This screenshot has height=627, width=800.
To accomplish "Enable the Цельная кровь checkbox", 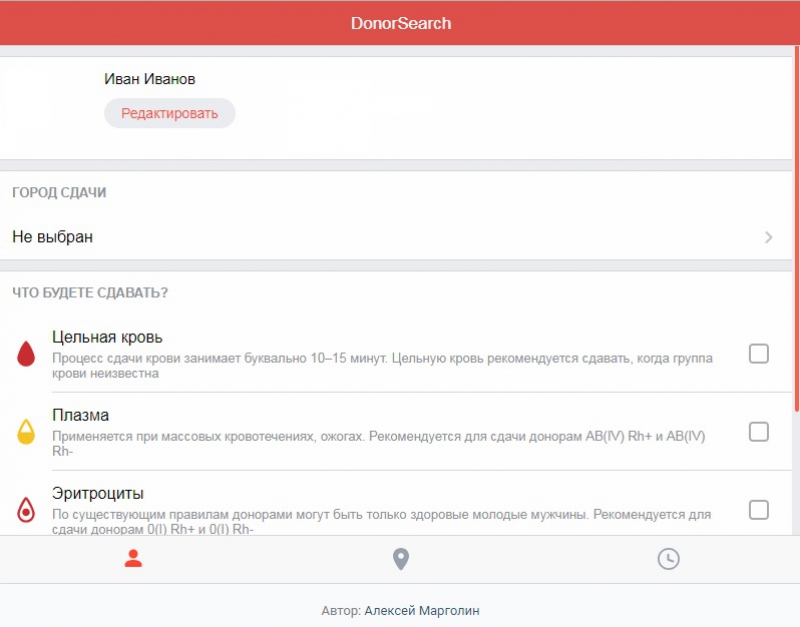I will [759, 354].
